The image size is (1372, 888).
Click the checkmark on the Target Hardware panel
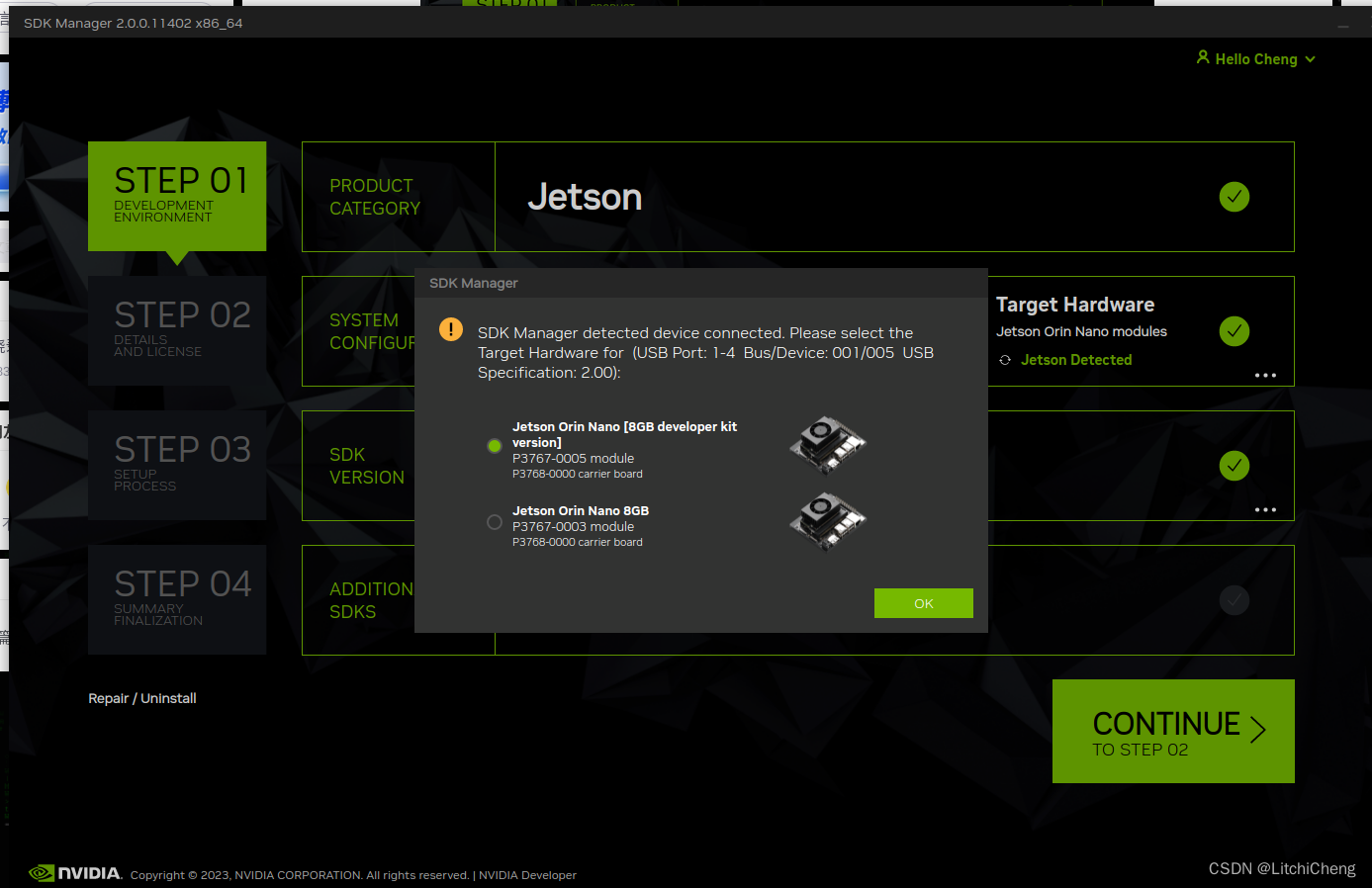(x=1234, y=331)
